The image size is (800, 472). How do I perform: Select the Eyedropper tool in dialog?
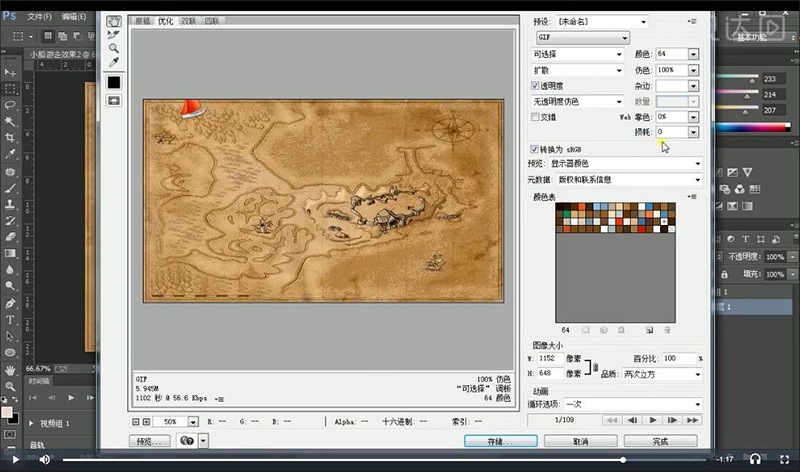coord(114,62)
